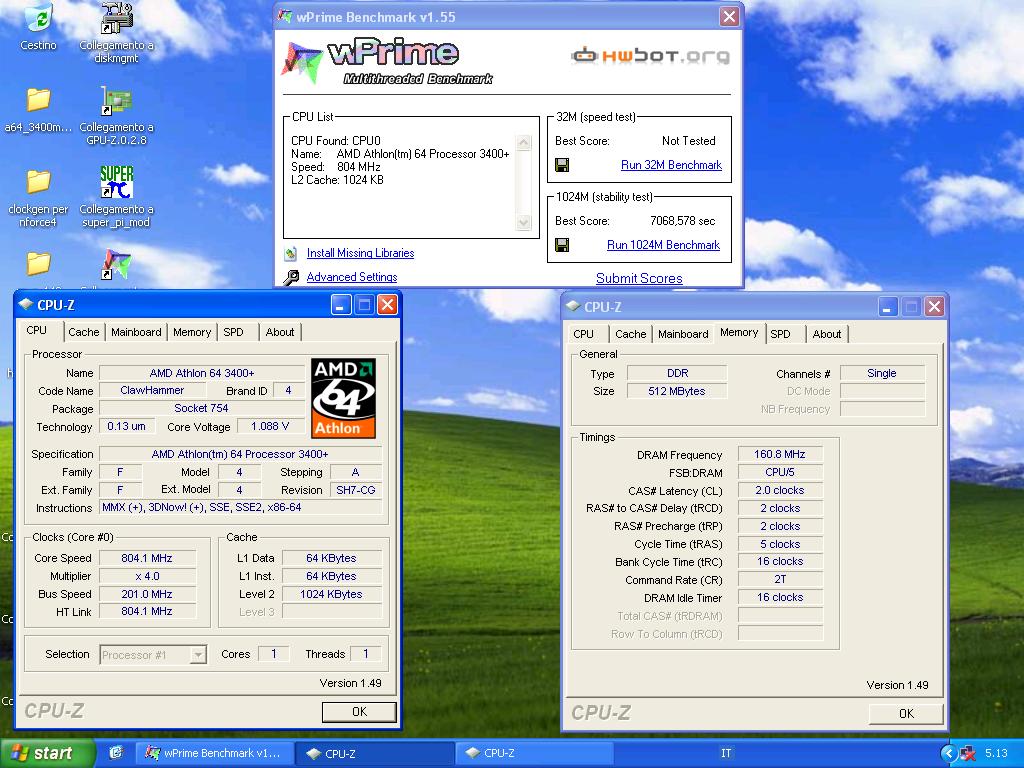Close the wPrime Benchmark window
Viewport: 1024px width, 768px height.
point(729,16)
